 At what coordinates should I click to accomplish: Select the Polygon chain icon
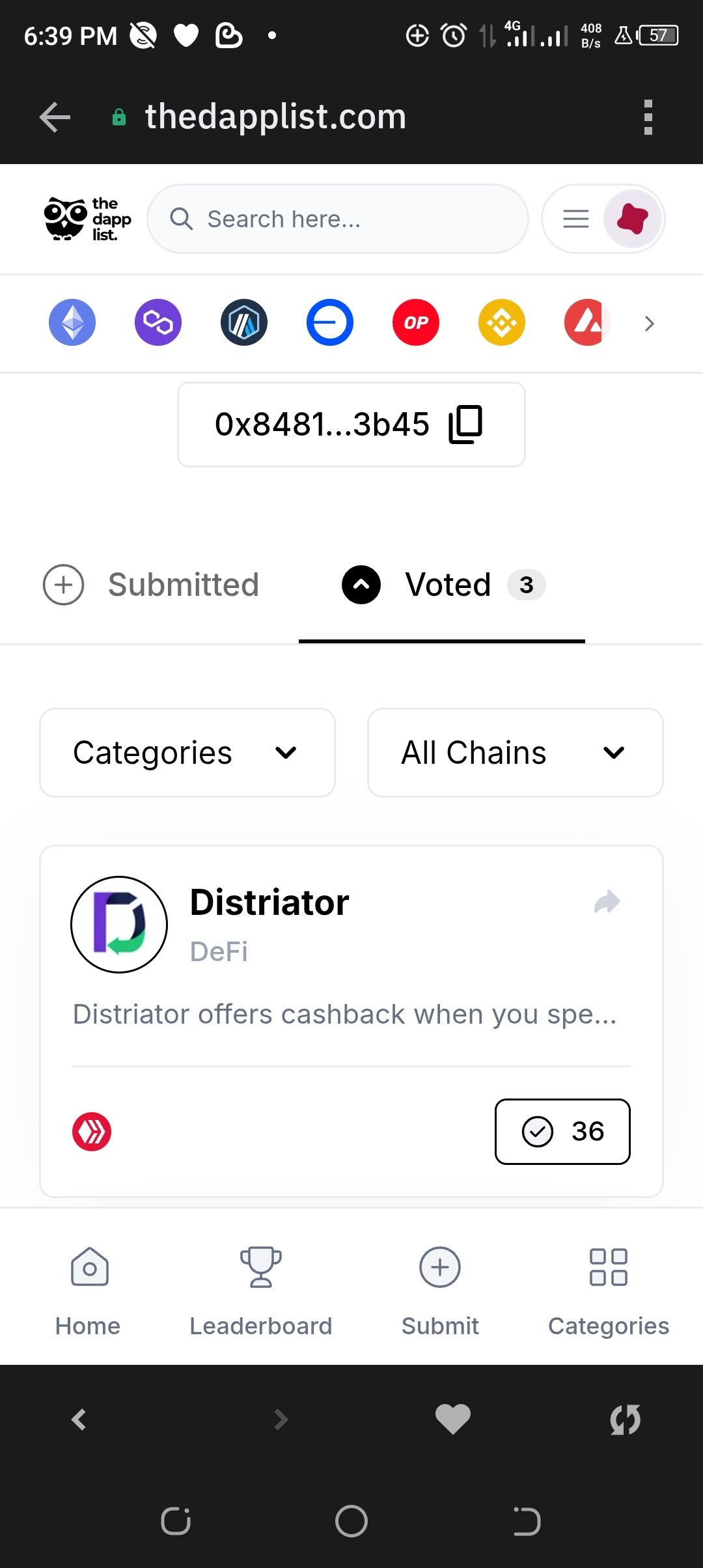point(158,322)
